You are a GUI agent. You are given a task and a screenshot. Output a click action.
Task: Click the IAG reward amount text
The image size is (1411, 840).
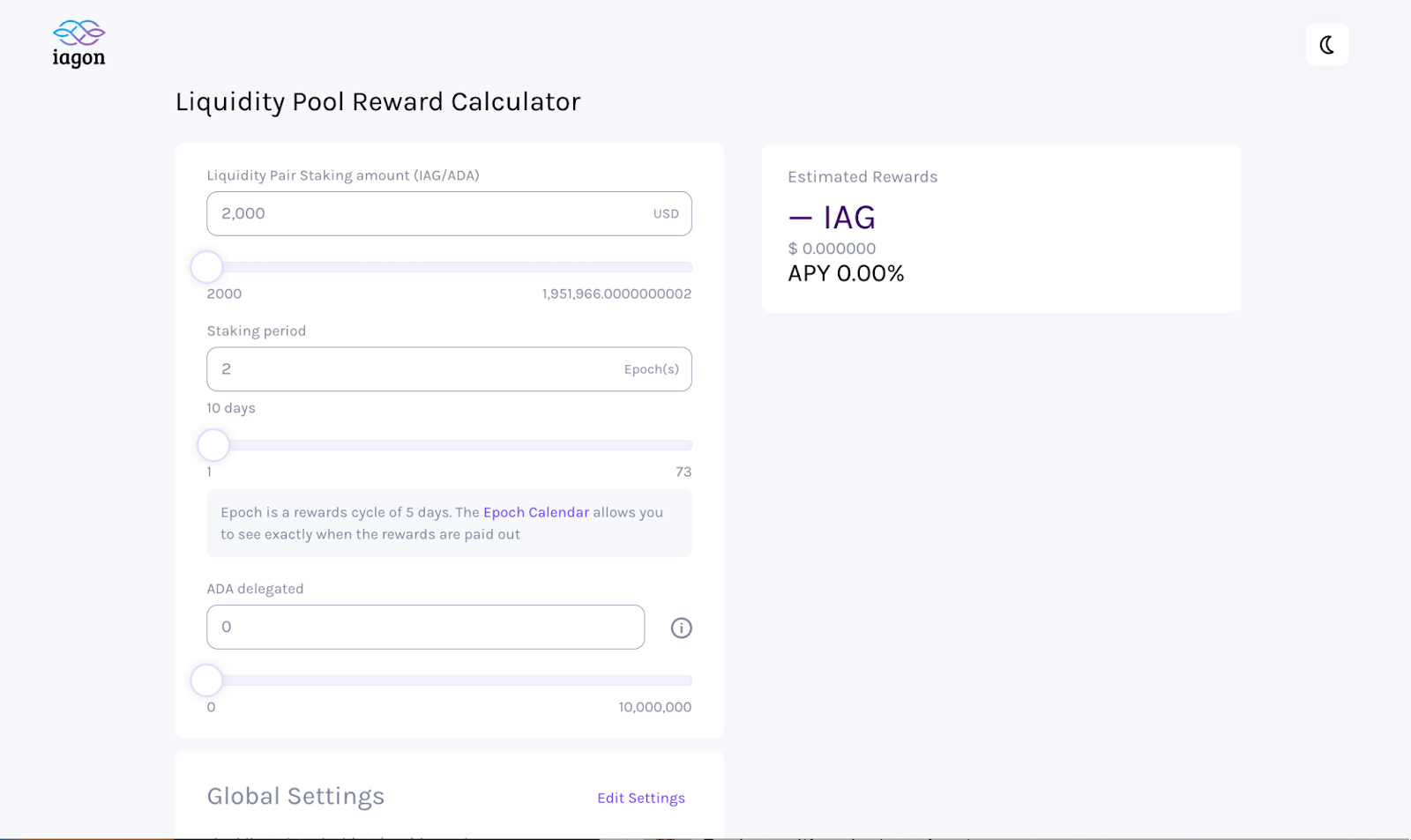[832, 218]
